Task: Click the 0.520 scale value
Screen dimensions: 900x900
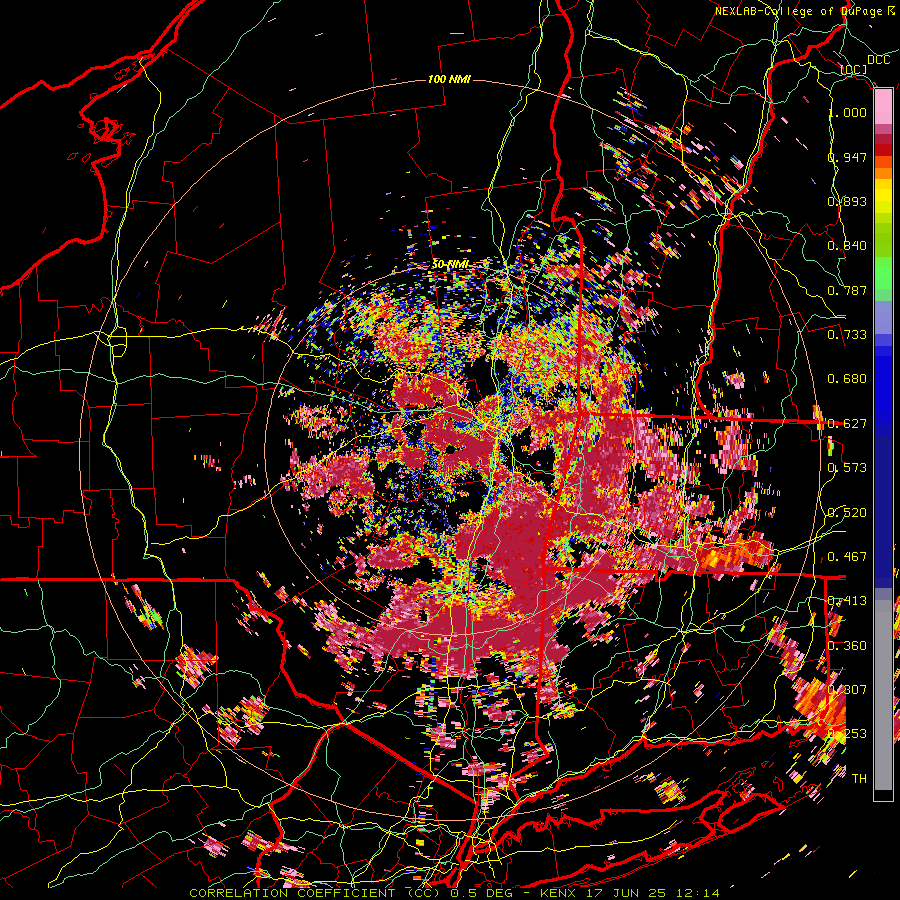Action: click(x=847, y=513)
